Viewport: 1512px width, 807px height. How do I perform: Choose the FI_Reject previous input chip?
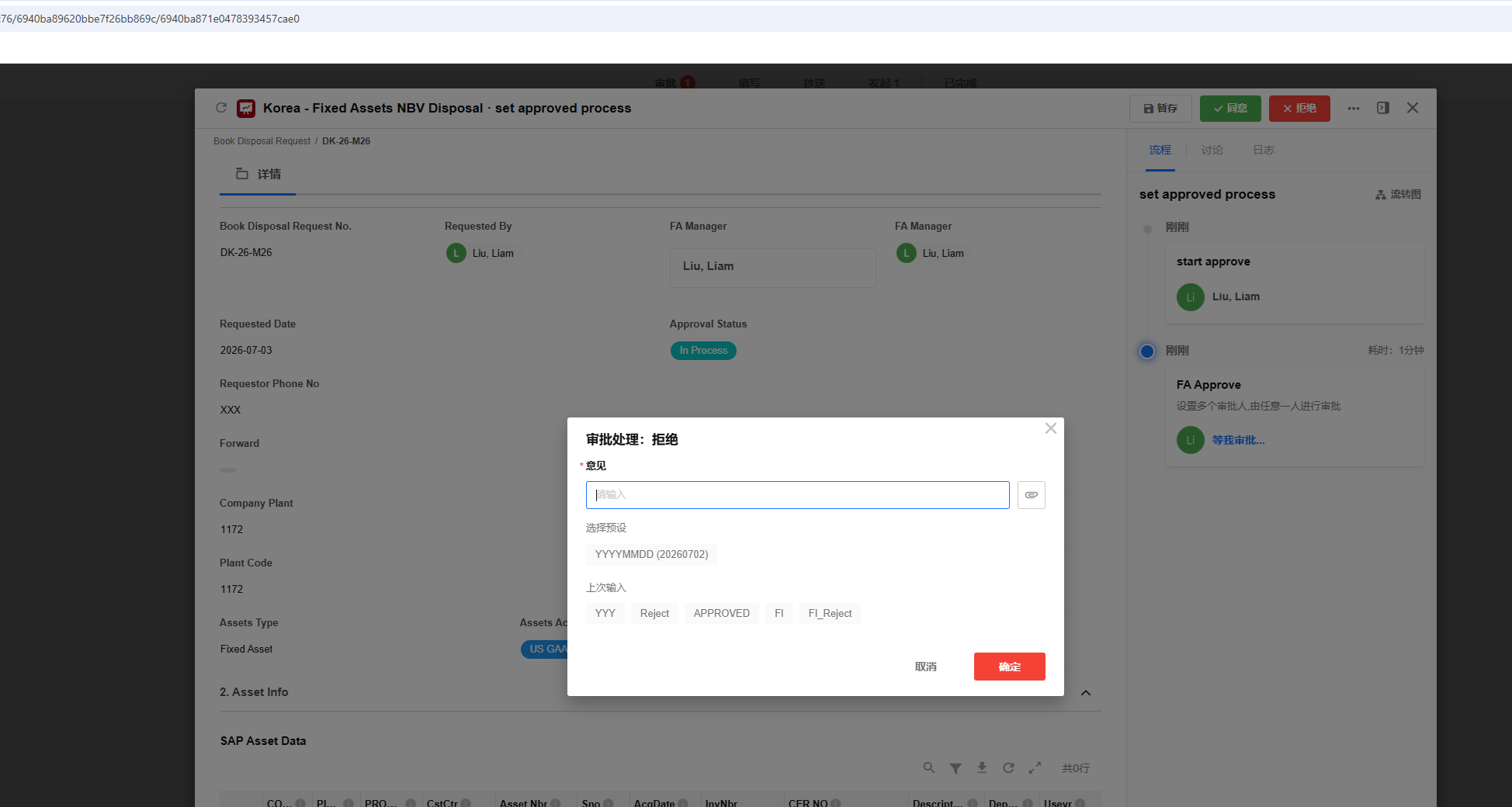click(x=830, y=613)
